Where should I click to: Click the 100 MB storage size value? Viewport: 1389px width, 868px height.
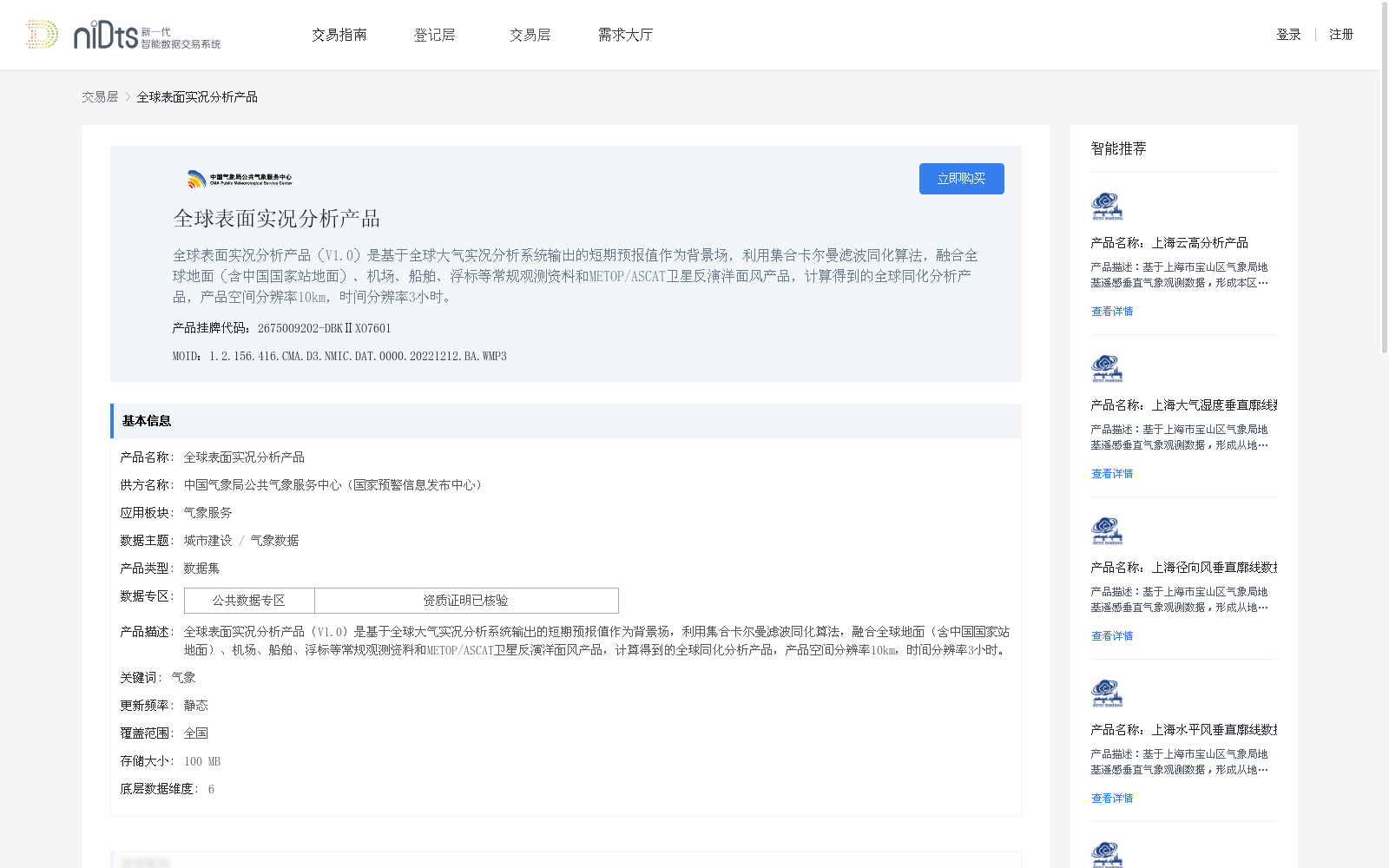click(202, 761)
